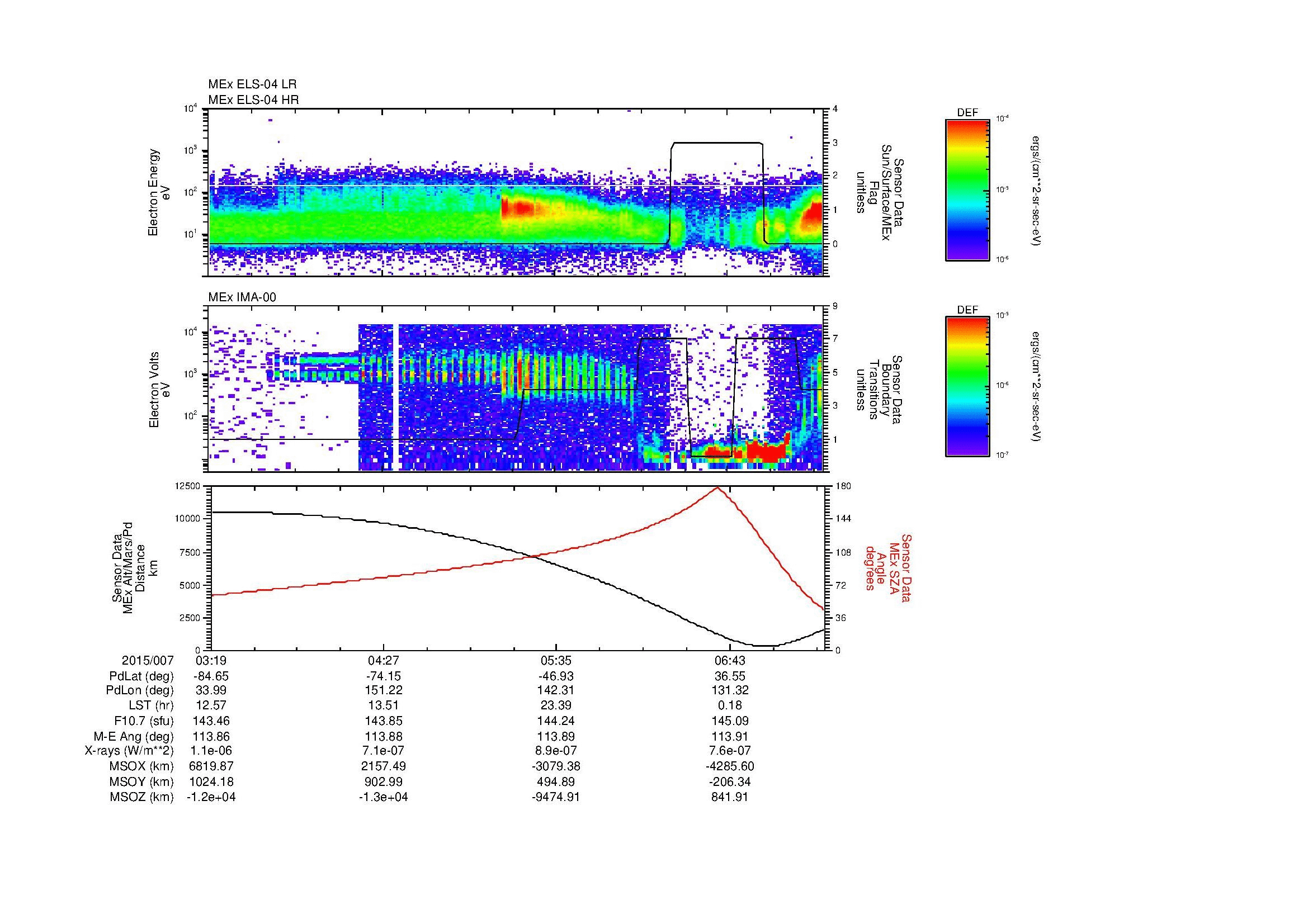Click the 04:27 time tick label
The height and width of the screenshot is (924, 1308).
tap(384, 661)
